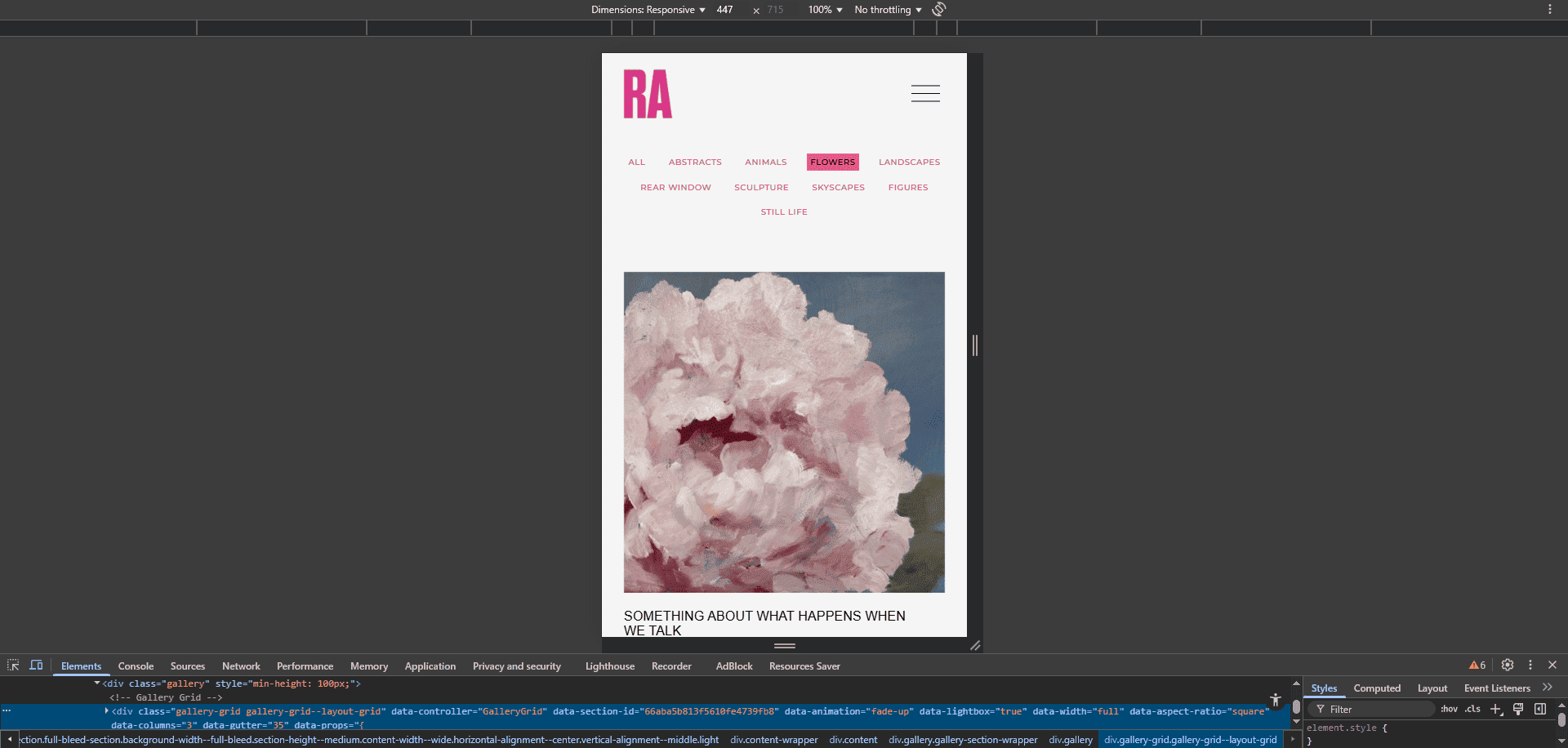Open the Performance tab
The height and width of the screenshot is (748, 1568).
[x=305, y=666]
